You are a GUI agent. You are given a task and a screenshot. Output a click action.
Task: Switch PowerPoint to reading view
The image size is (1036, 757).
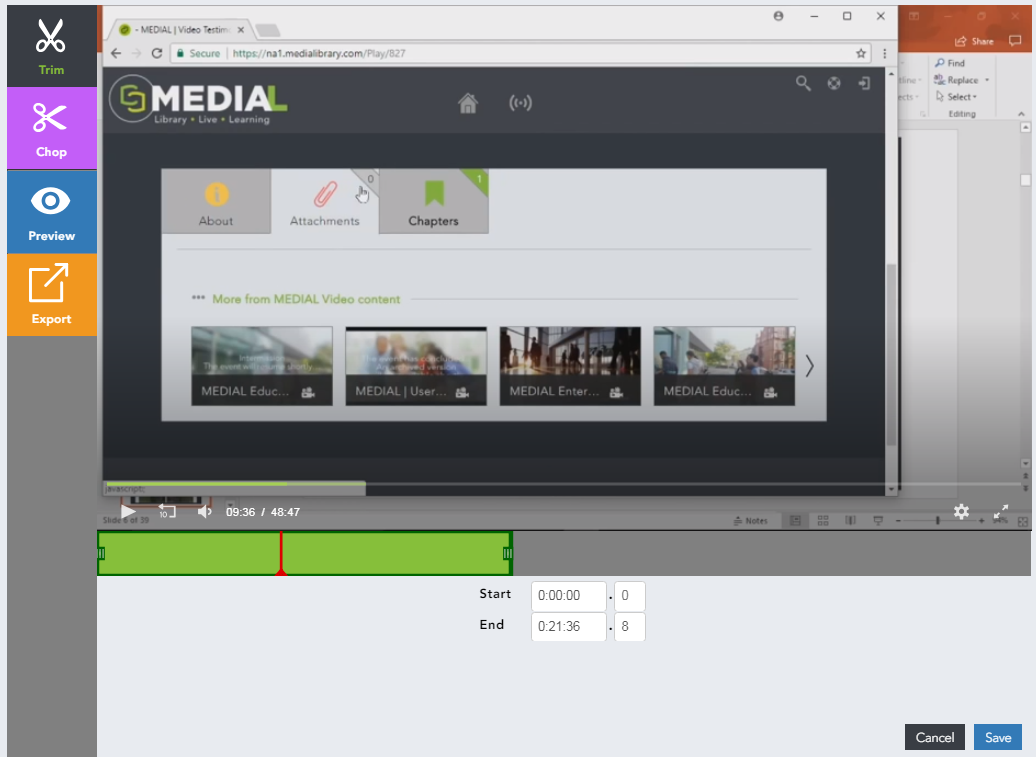tap(850, 521)
